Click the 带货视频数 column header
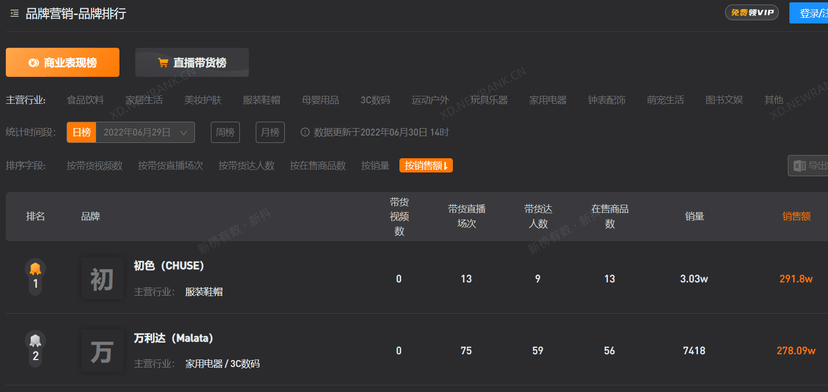Image resolution: width=828 pixels, height=392 pixels. coord(399,217)
